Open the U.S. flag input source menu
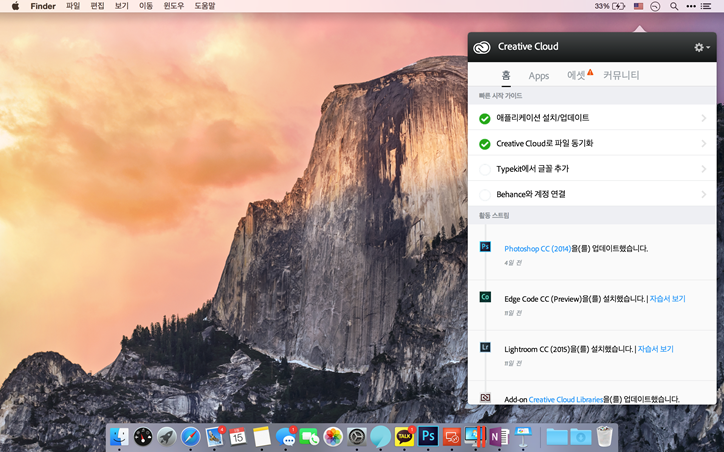The image size is (724, 452). (638, 6)
